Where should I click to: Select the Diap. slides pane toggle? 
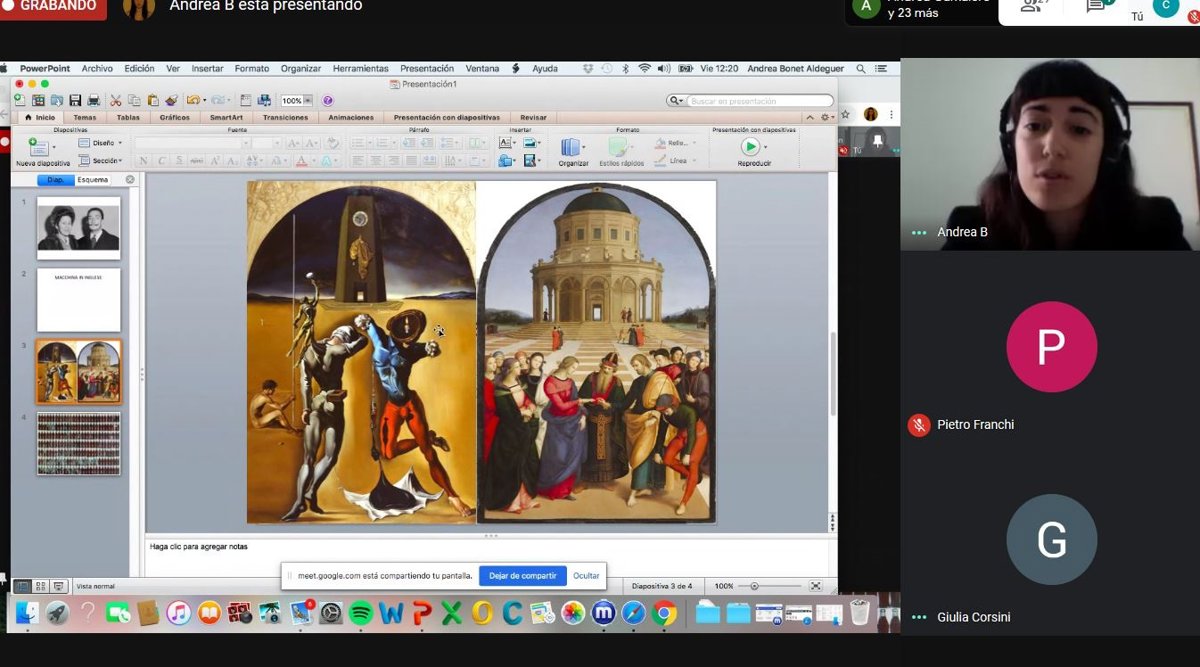pyautogui.click(x=55, y=180)
